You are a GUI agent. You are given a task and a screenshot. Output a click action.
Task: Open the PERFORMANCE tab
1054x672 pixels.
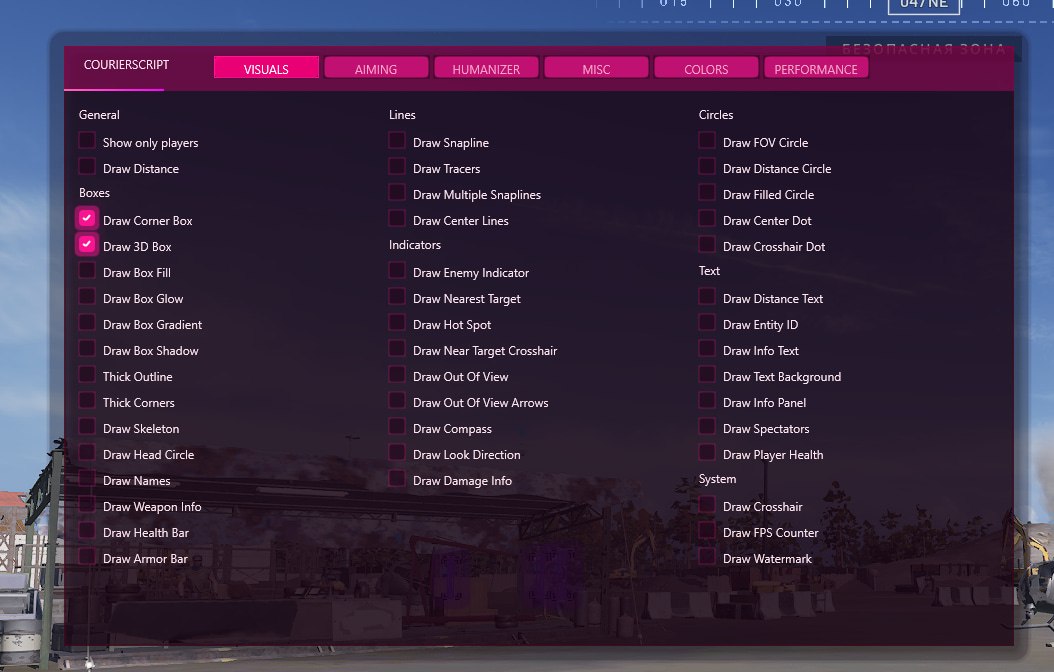(815, 68)
